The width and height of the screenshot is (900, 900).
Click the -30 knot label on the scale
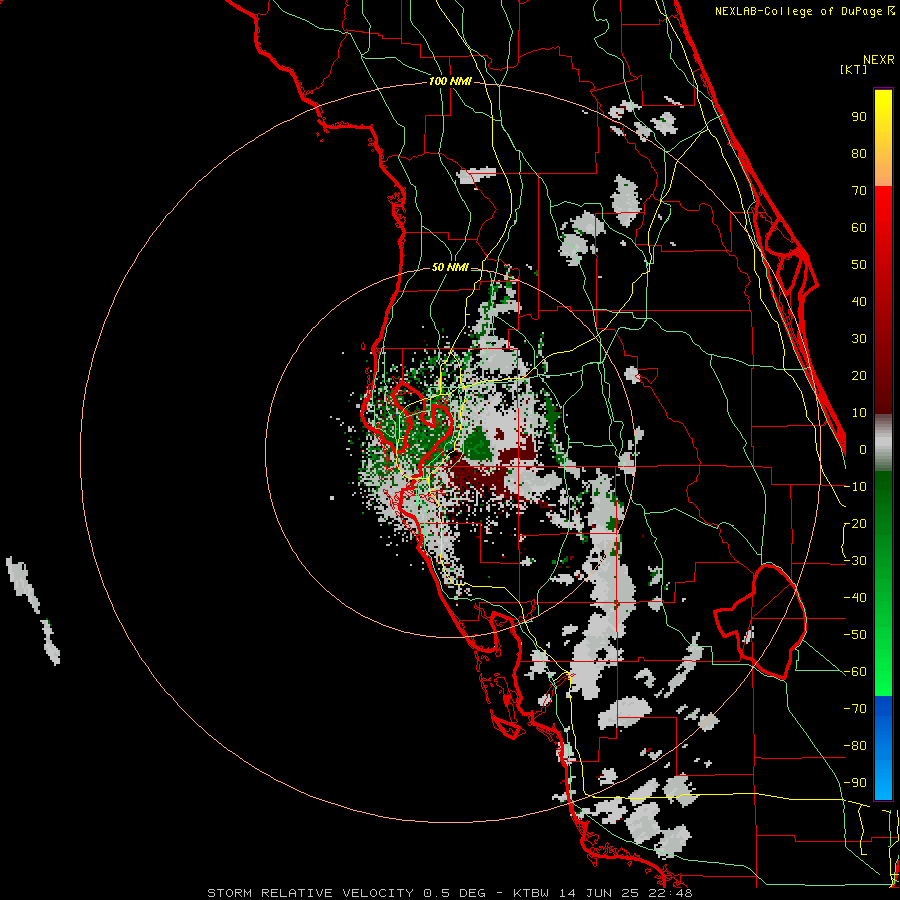coord(855,561)
